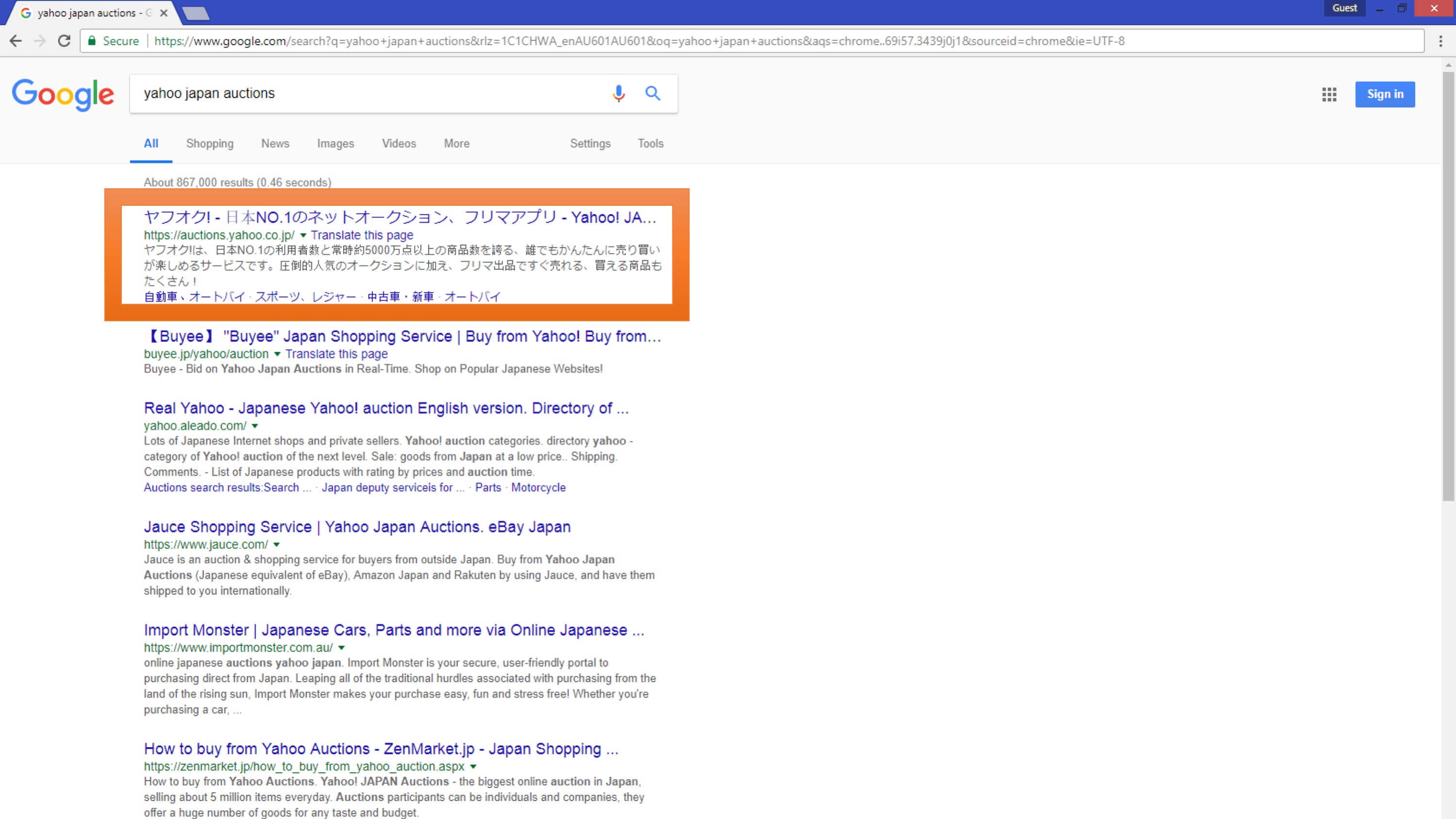Image resolution: width=1456 pixels, height=819 pixels.
Task: Open the 自動車、オートバイ sitelink
Action: (194, 297)
